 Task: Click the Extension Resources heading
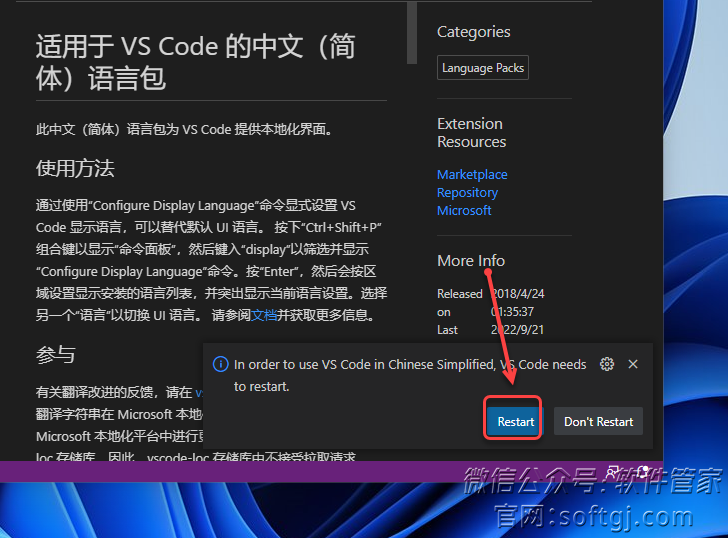click(x=472, y=133)
